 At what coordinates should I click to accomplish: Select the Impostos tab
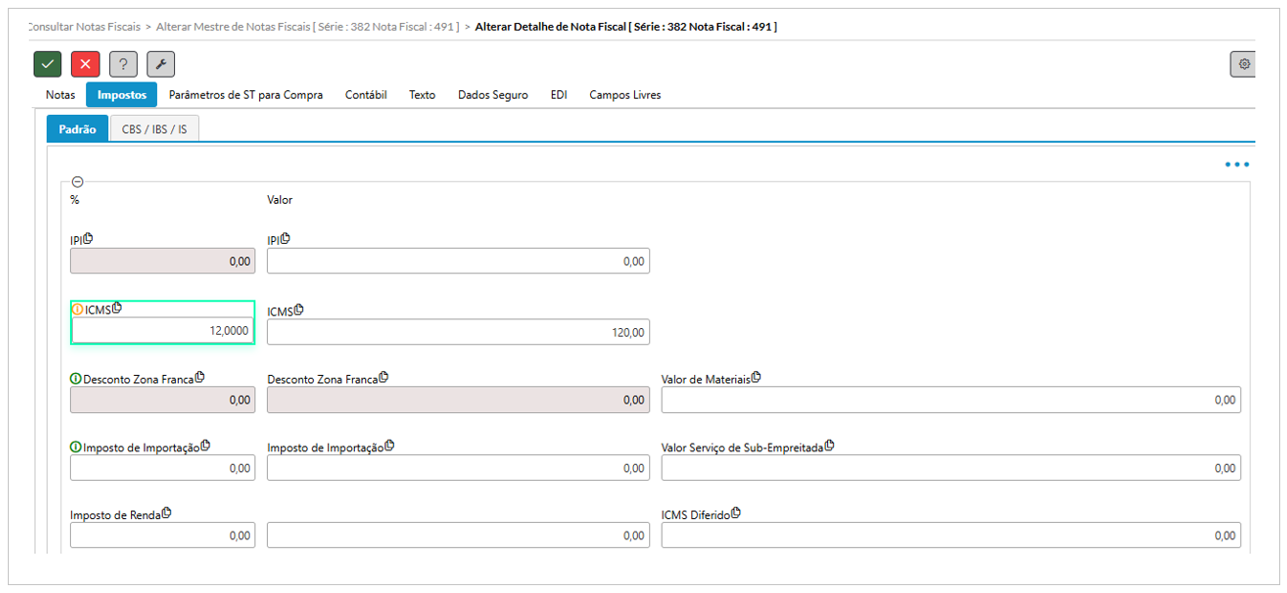121,95
